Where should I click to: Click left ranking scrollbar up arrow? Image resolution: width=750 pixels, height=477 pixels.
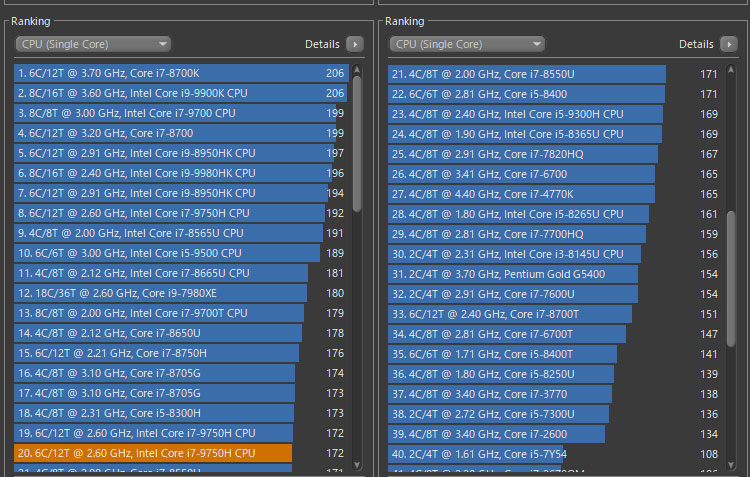[357, 70]
